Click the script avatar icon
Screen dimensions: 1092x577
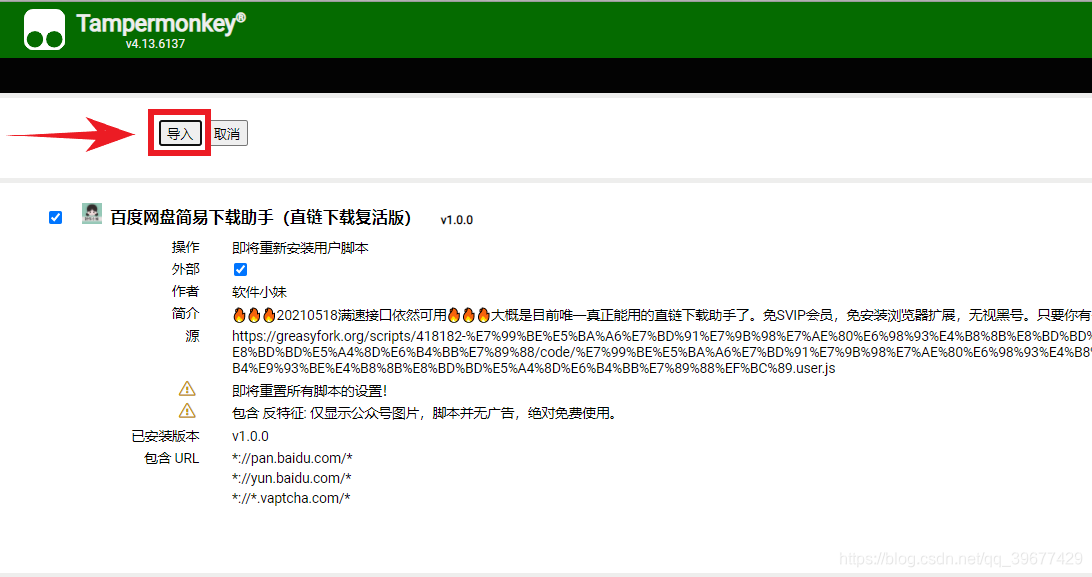point(92,214)
